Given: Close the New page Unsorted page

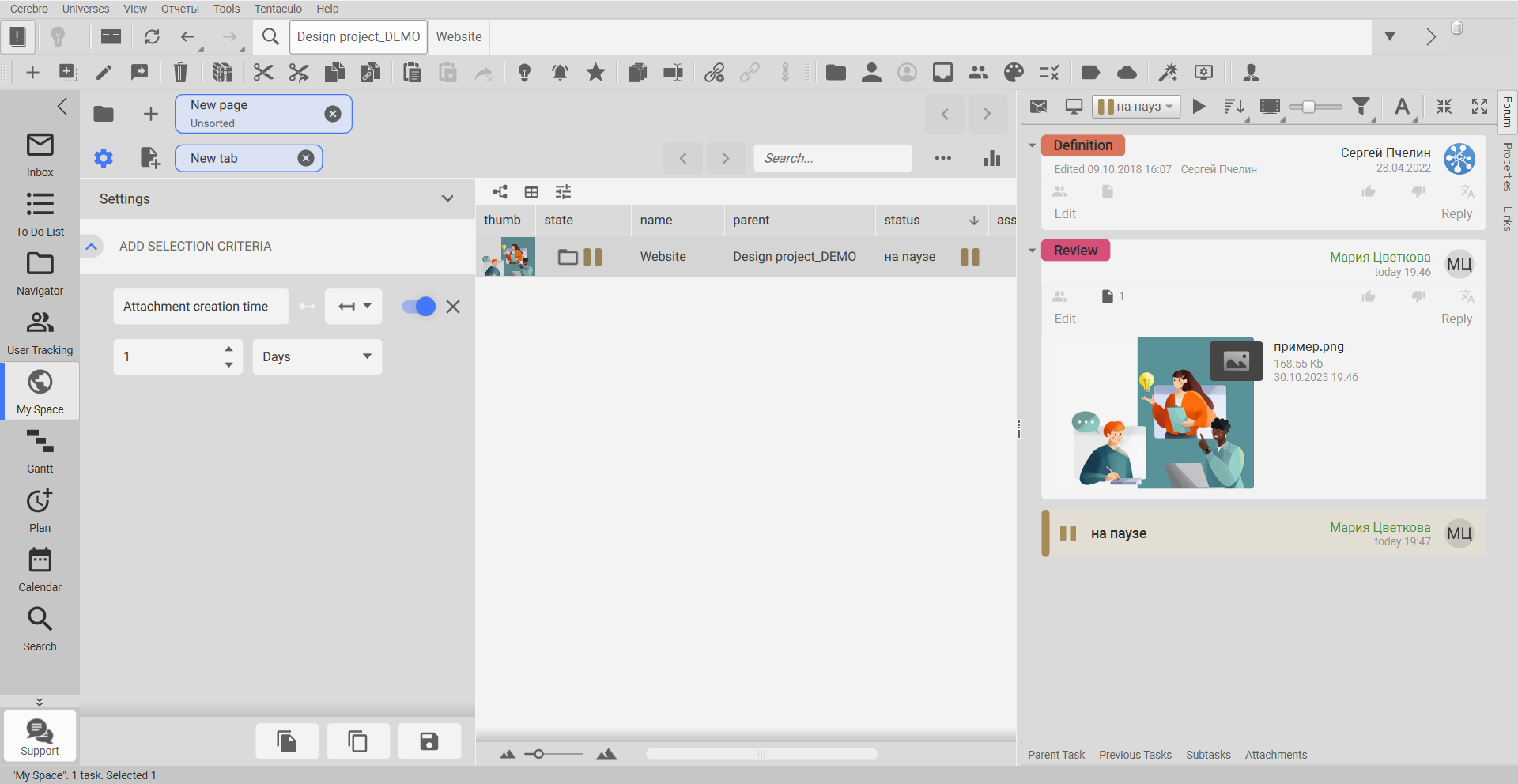Looking at the screenshot, I should click(x=333, y=114).
